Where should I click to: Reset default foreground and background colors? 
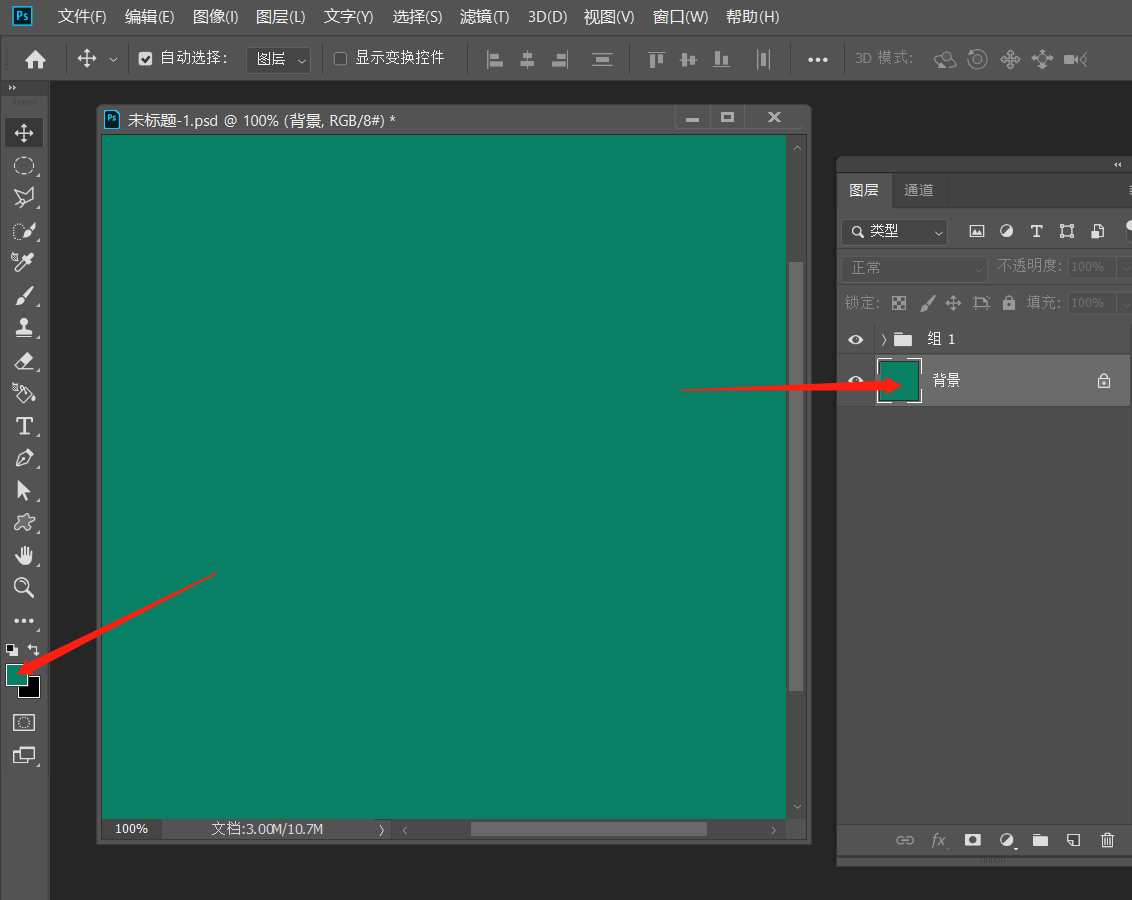12,650
